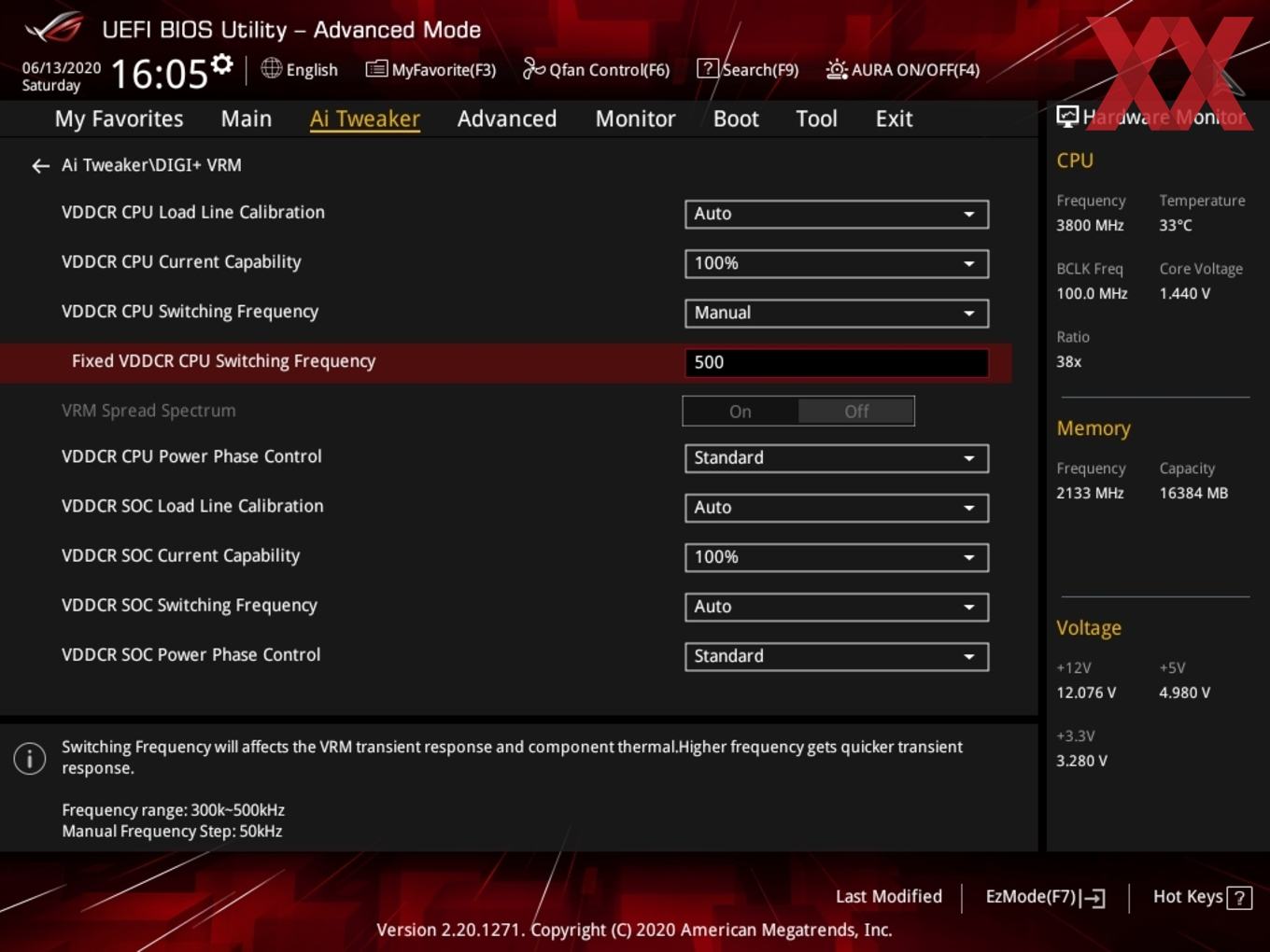Switch to EzMode(F7)
The height and width of the screenshot is (952, 1270).
[1045, 897]
